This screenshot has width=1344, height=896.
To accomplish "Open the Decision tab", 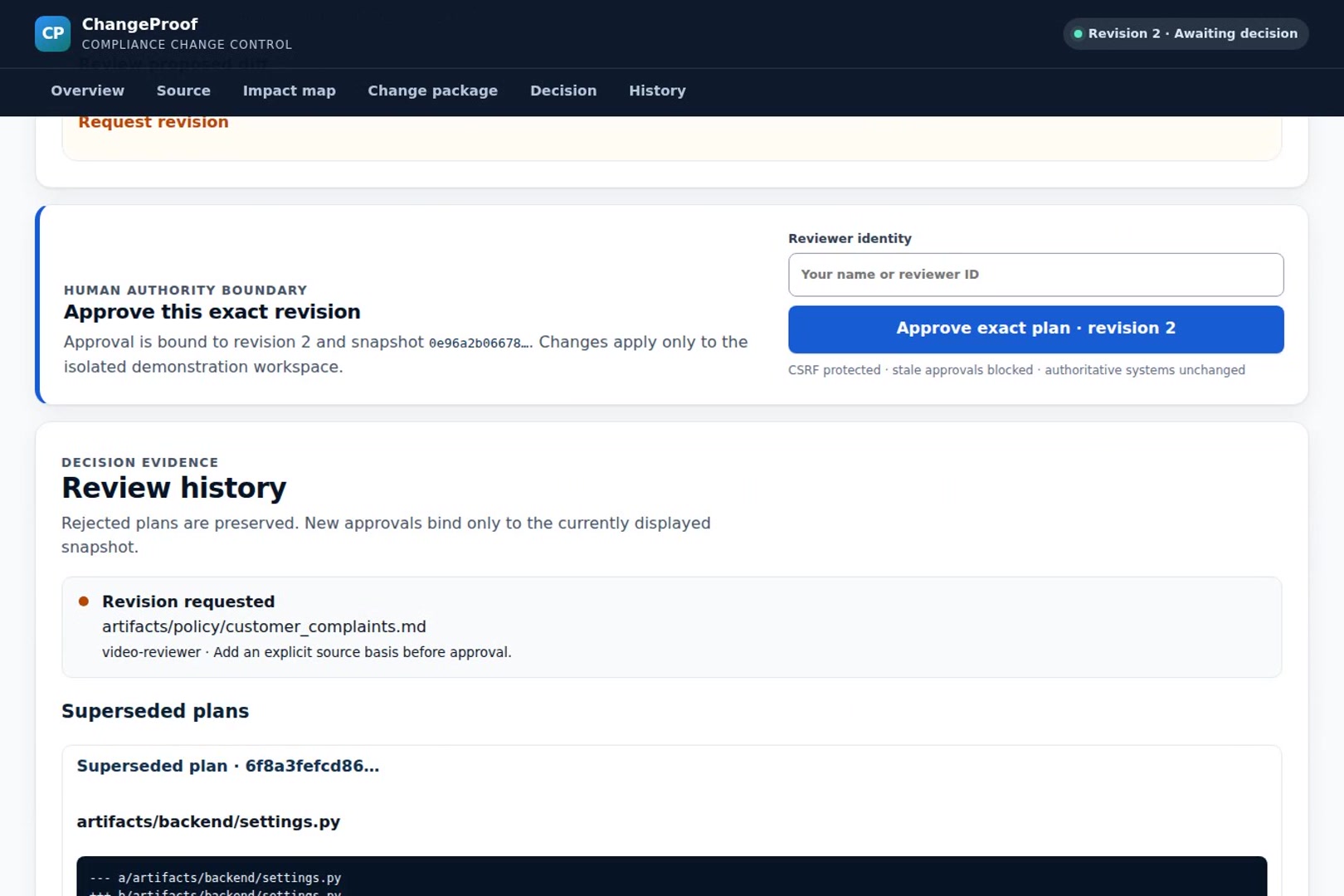I will coord(563,90).
